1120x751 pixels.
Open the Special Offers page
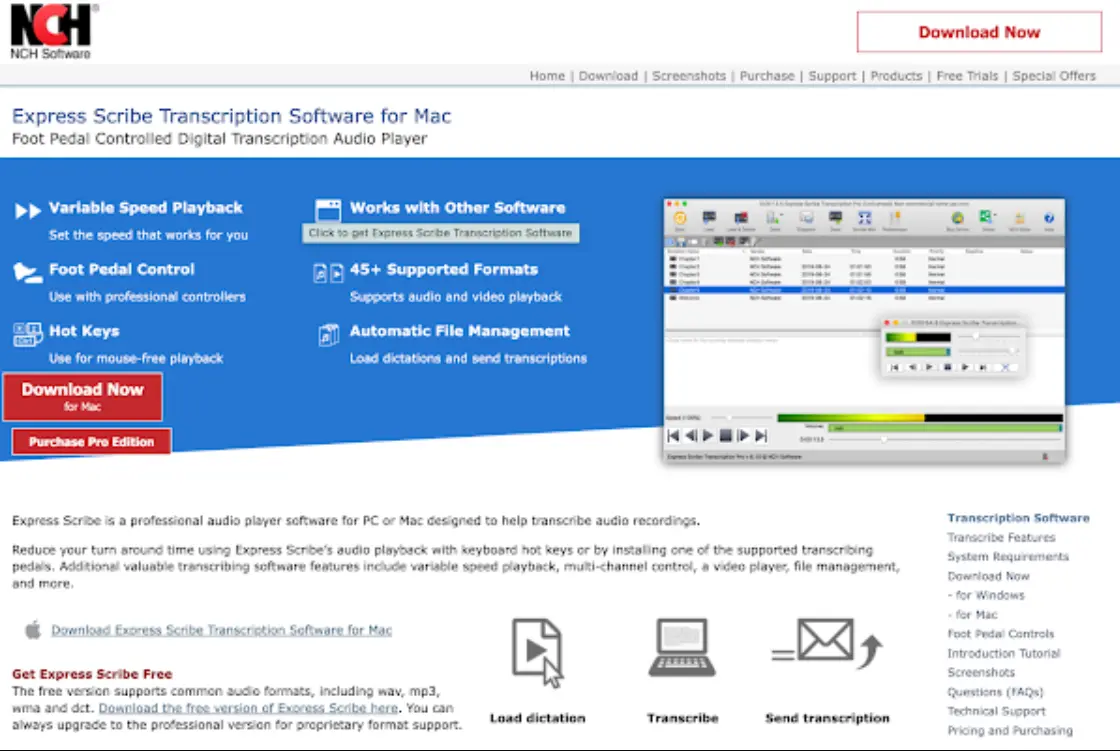point(1053,75)
